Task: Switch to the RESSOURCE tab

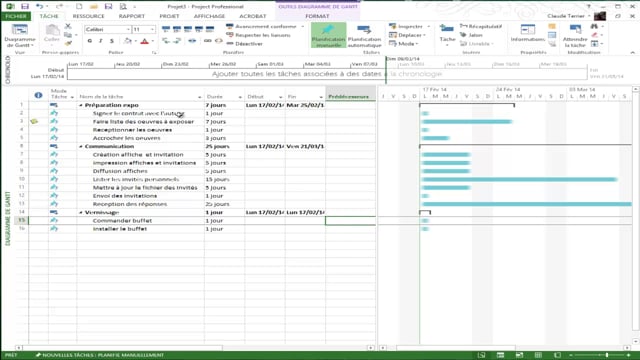Action: [89, 16]
